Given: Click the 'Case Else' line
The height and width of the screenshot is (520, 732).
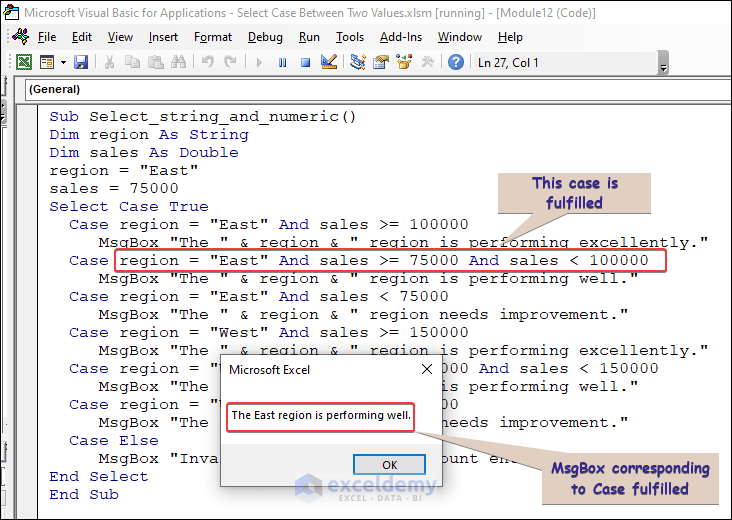Looking at the screenshot, I should (x=113, y=440).
